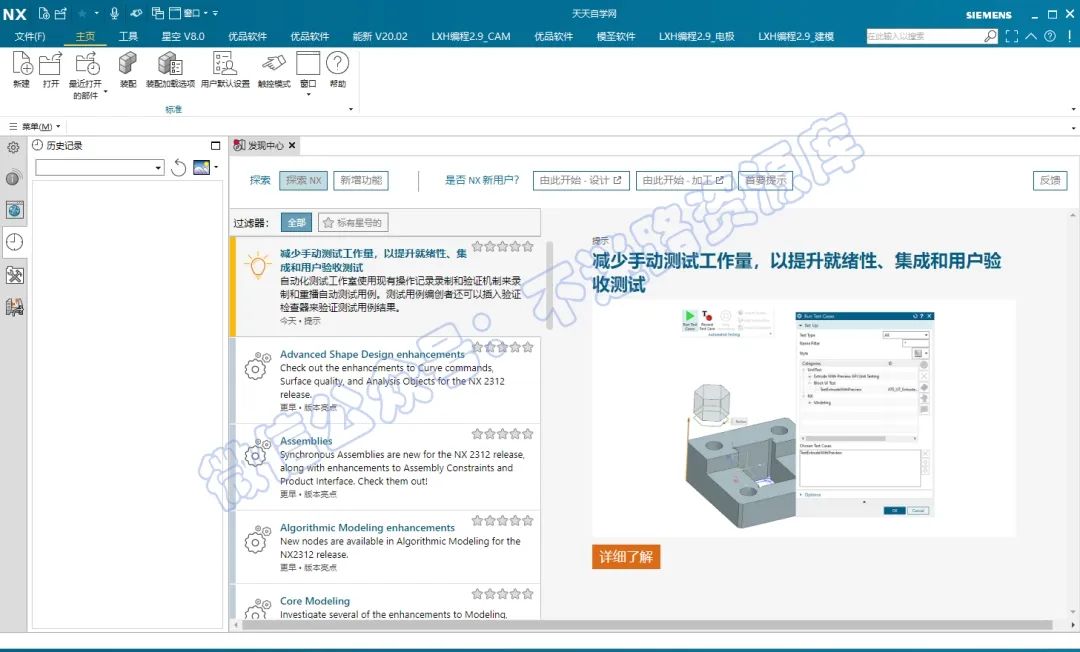
Task: Open the 星空 V8.0 tab
Action: point(183,36)
